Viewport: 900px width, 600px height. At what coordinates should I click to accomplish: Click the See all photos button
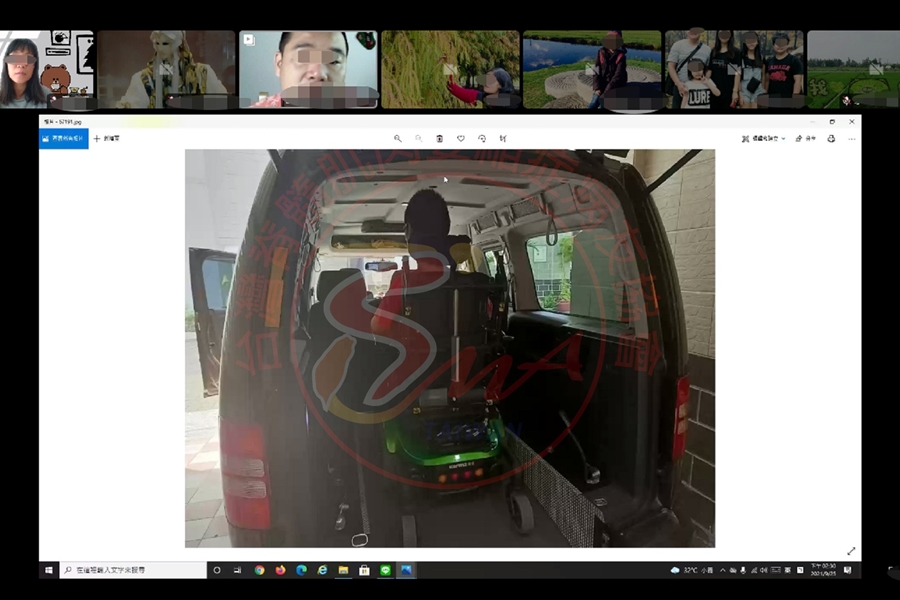pyautogui.click(x=64, y=138)
